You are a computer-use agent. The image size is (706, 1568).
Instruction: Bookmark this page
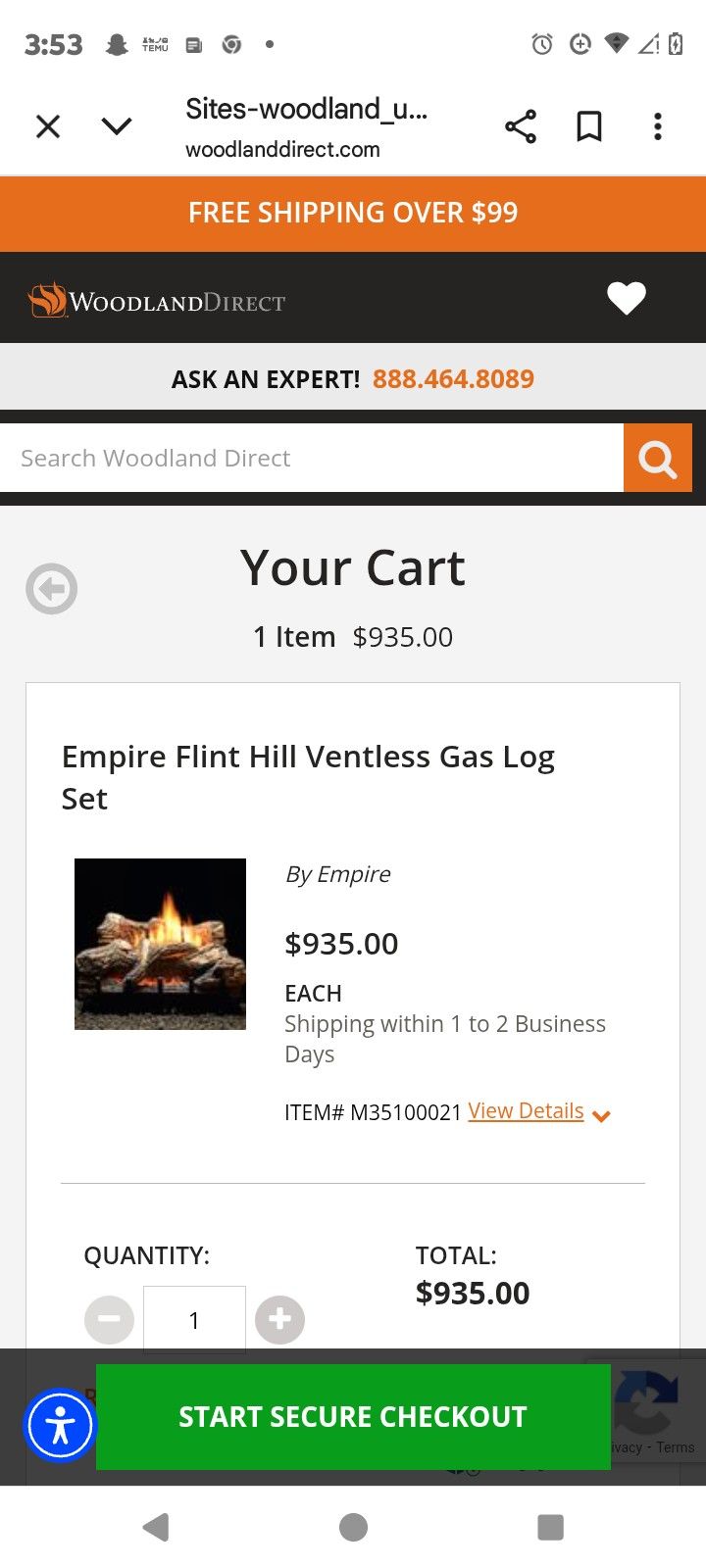pos(589,126)
